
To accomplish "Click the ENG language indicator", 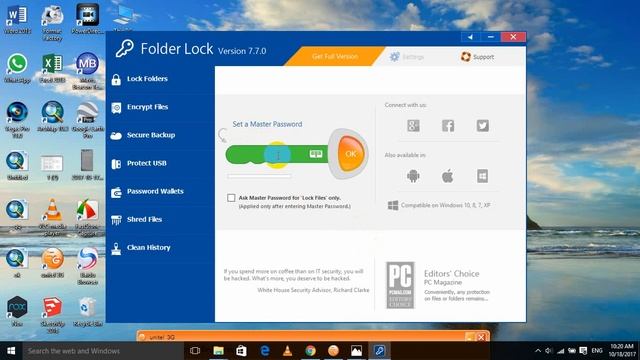I will [597, 351].
